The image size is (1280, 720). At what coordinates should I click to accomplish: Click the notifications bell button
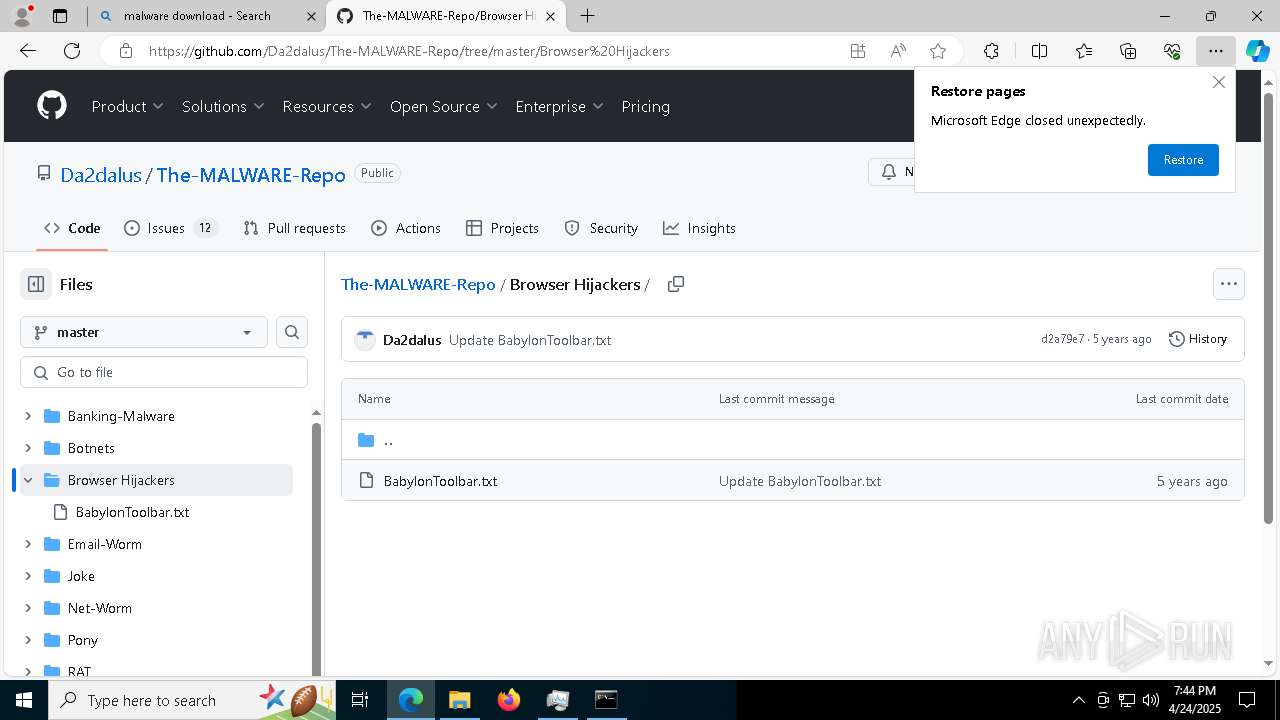pyautogui.click(x=890, y=172)
